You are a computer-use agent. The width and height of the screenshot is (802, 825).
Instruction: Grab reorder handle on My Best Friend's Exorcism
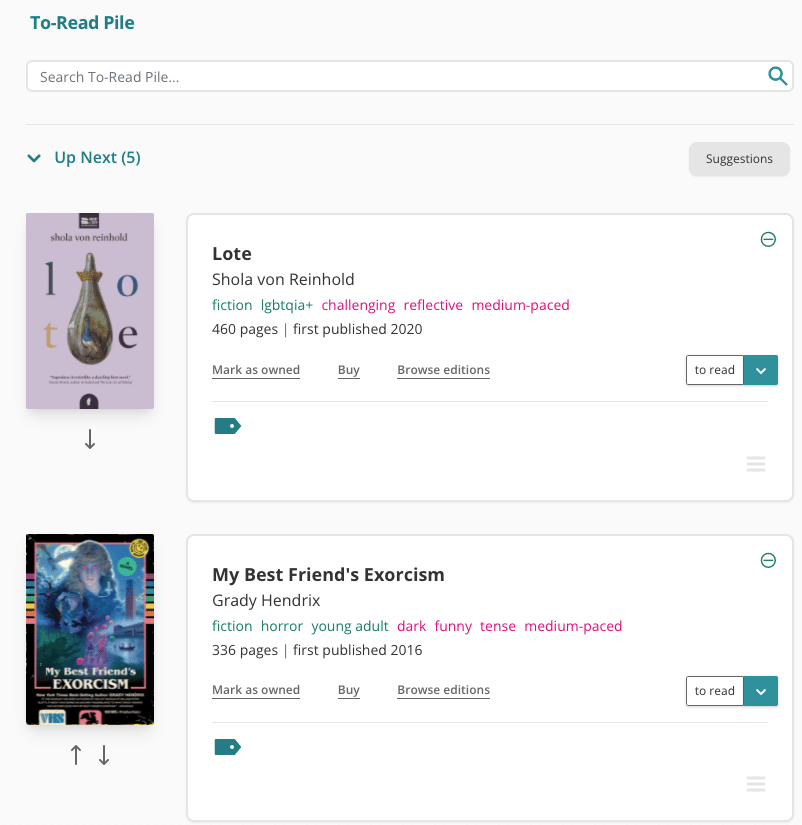tap(756, 784)
